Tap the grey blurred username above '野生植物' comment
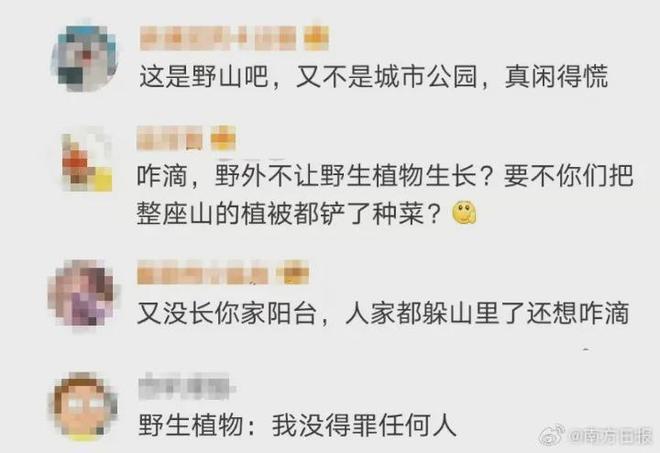The image size is (660, 453). [x=184, y=386]
